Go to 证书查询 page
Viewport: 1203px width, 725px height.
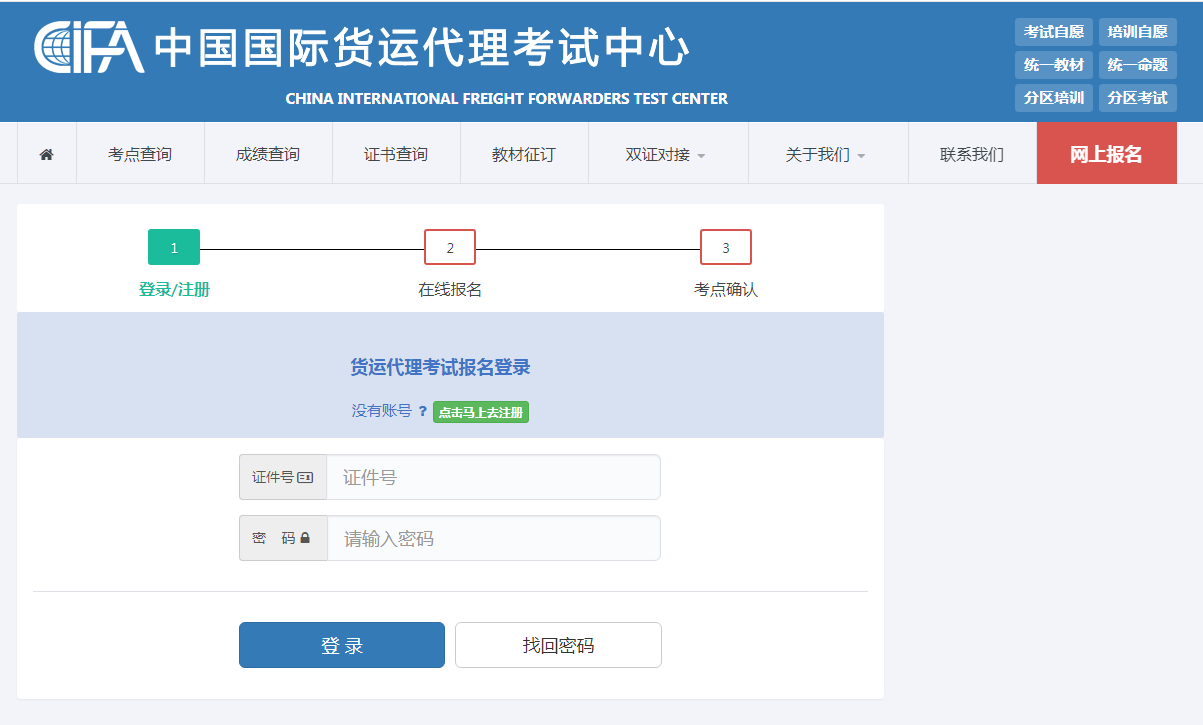[396, 154]
